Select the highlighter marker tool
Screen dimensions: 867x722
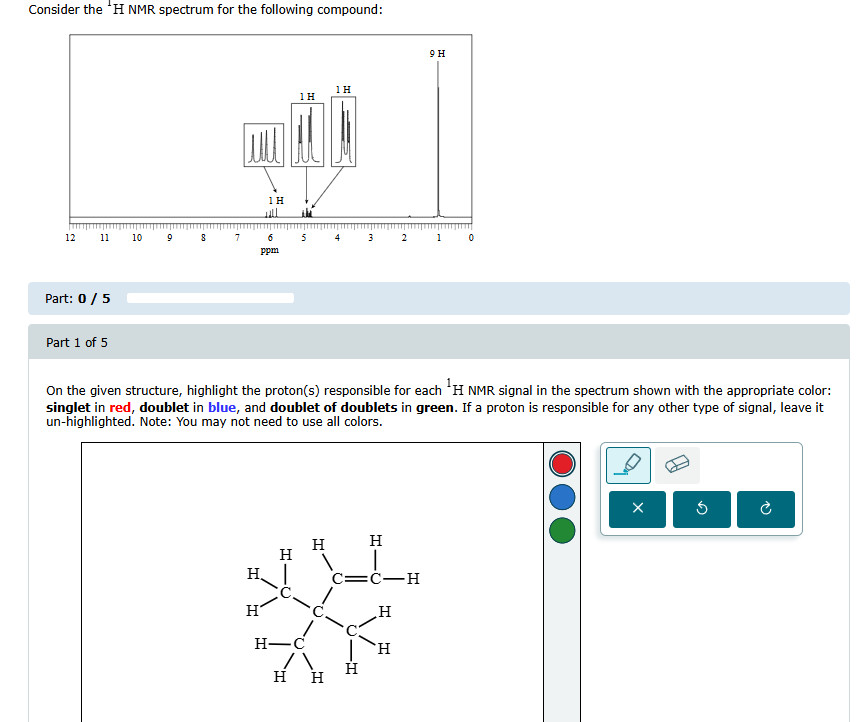pos(627,464)
